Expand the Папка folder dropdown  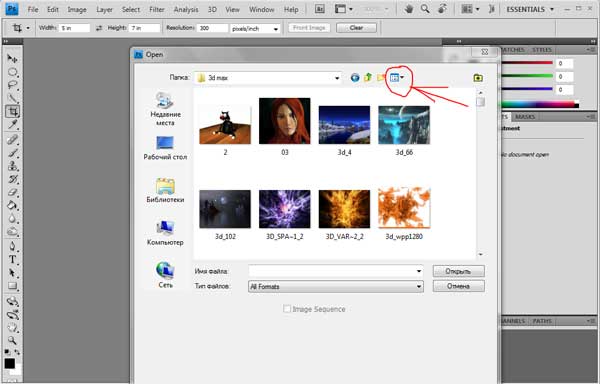[x=337, y=78]
